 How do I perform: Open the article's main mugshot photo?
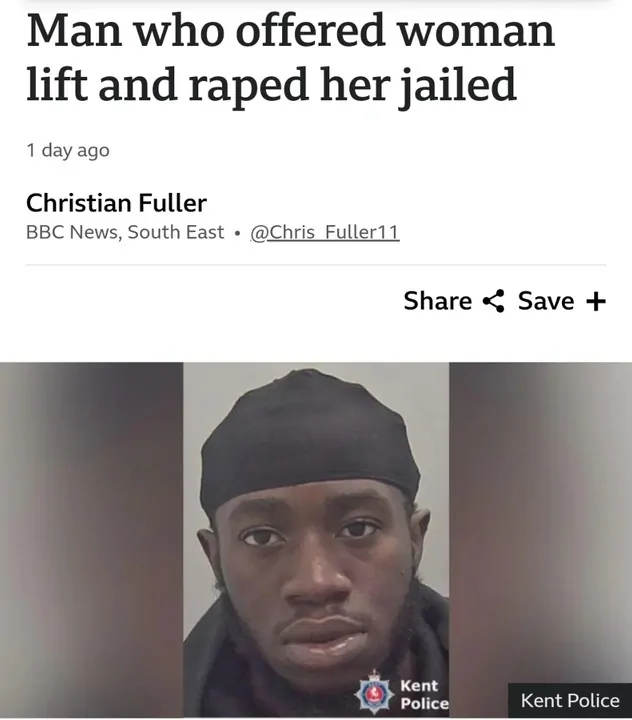click(316, 540)
